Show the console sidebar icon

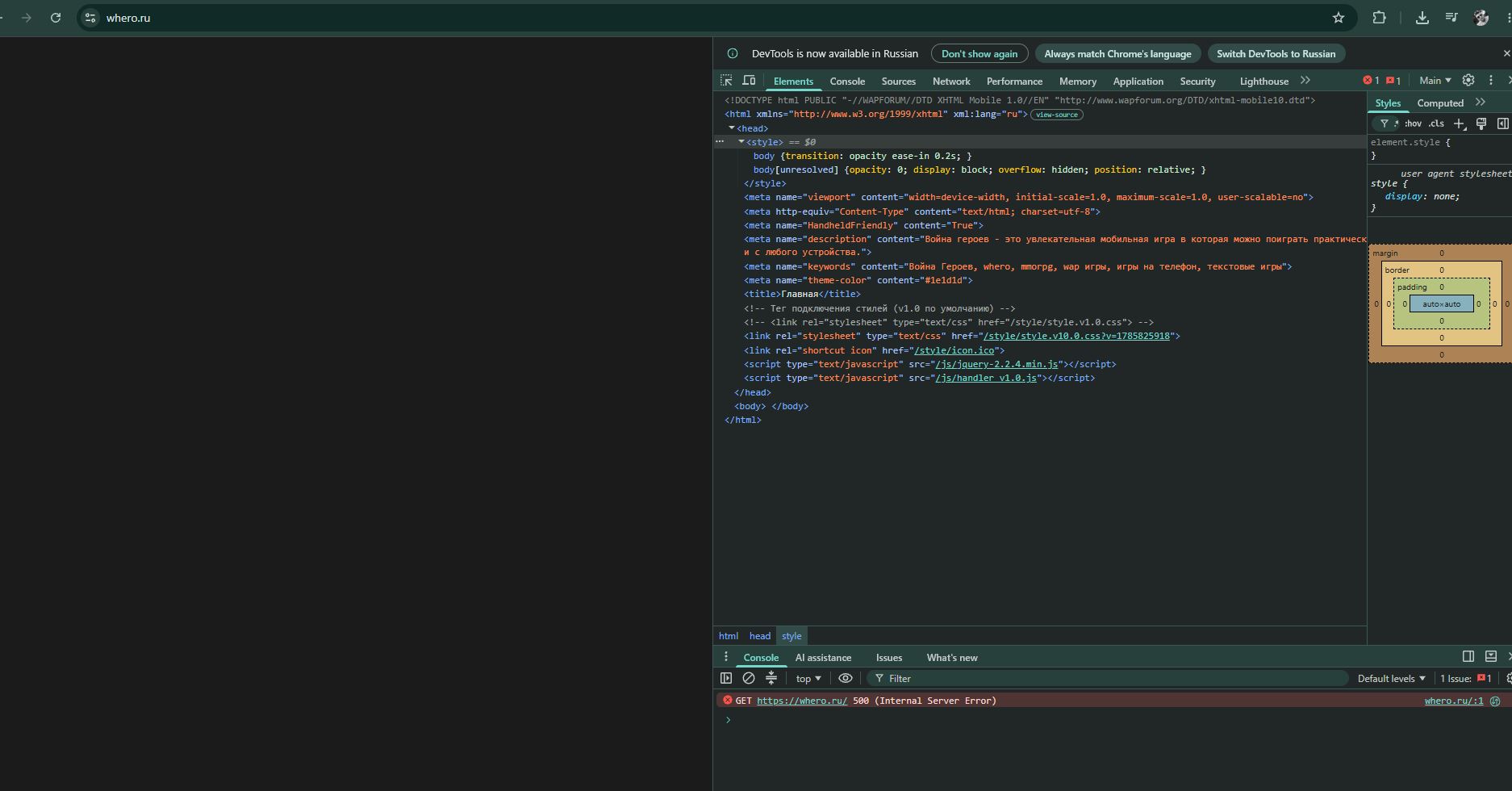coord(726,678)
